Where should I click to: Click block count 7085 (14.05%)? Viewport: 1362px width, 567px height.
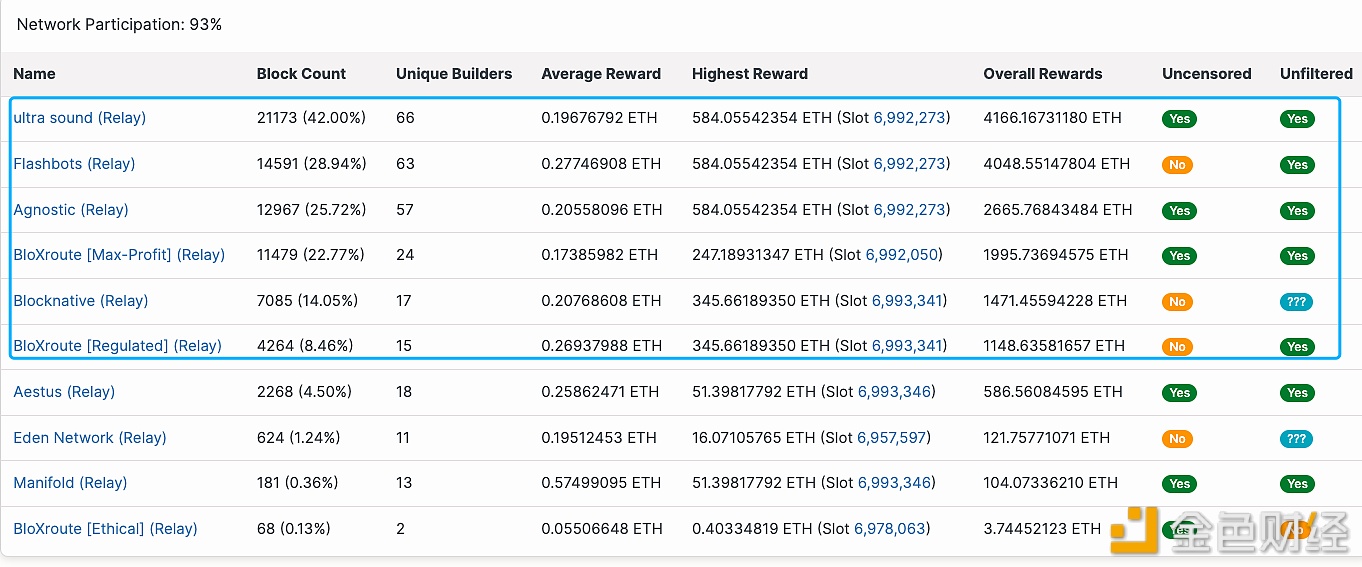coord(307,301)
